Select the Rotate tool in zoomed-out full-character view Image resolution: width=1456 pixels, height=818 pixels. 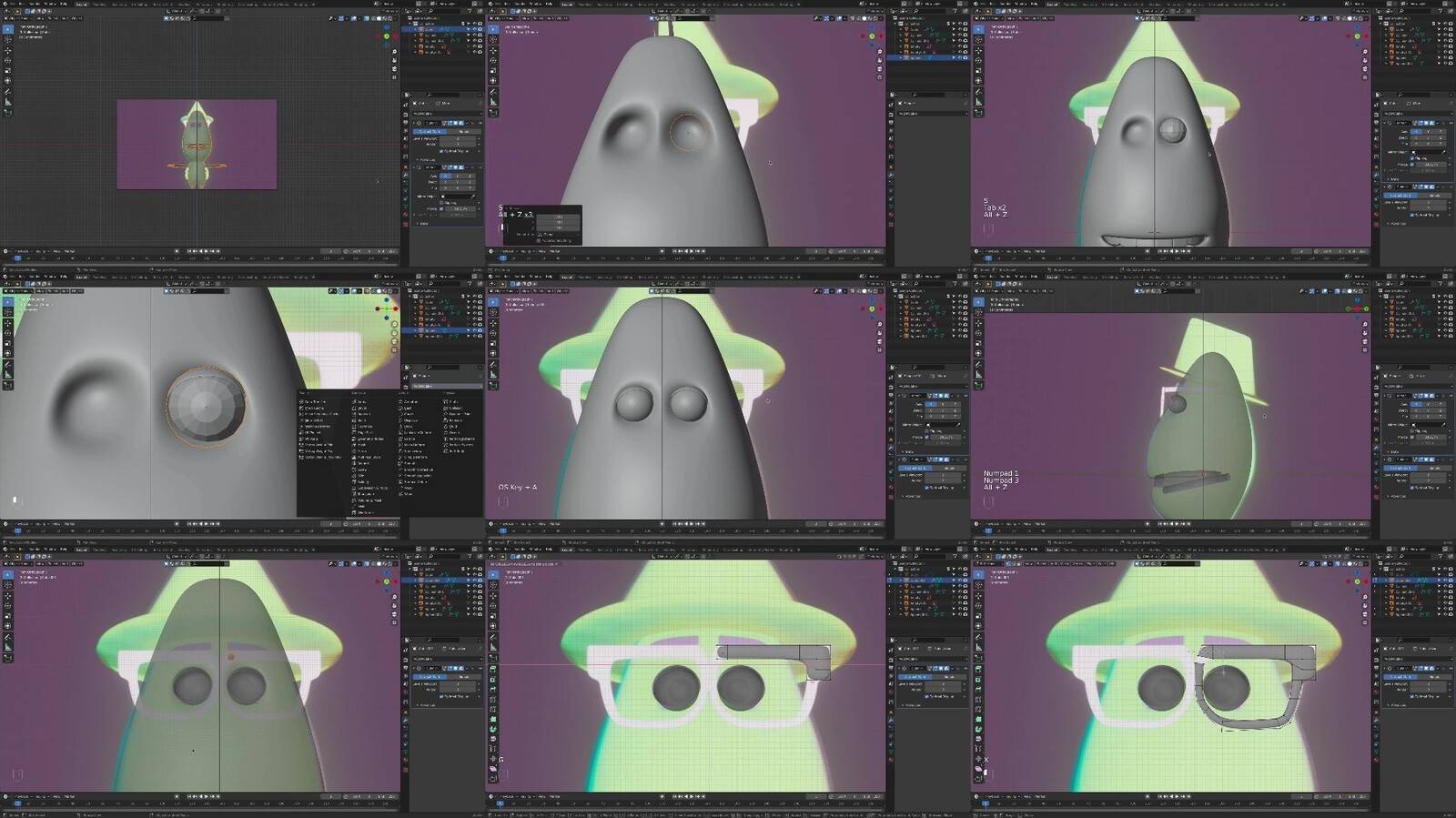tap(7, 61)
